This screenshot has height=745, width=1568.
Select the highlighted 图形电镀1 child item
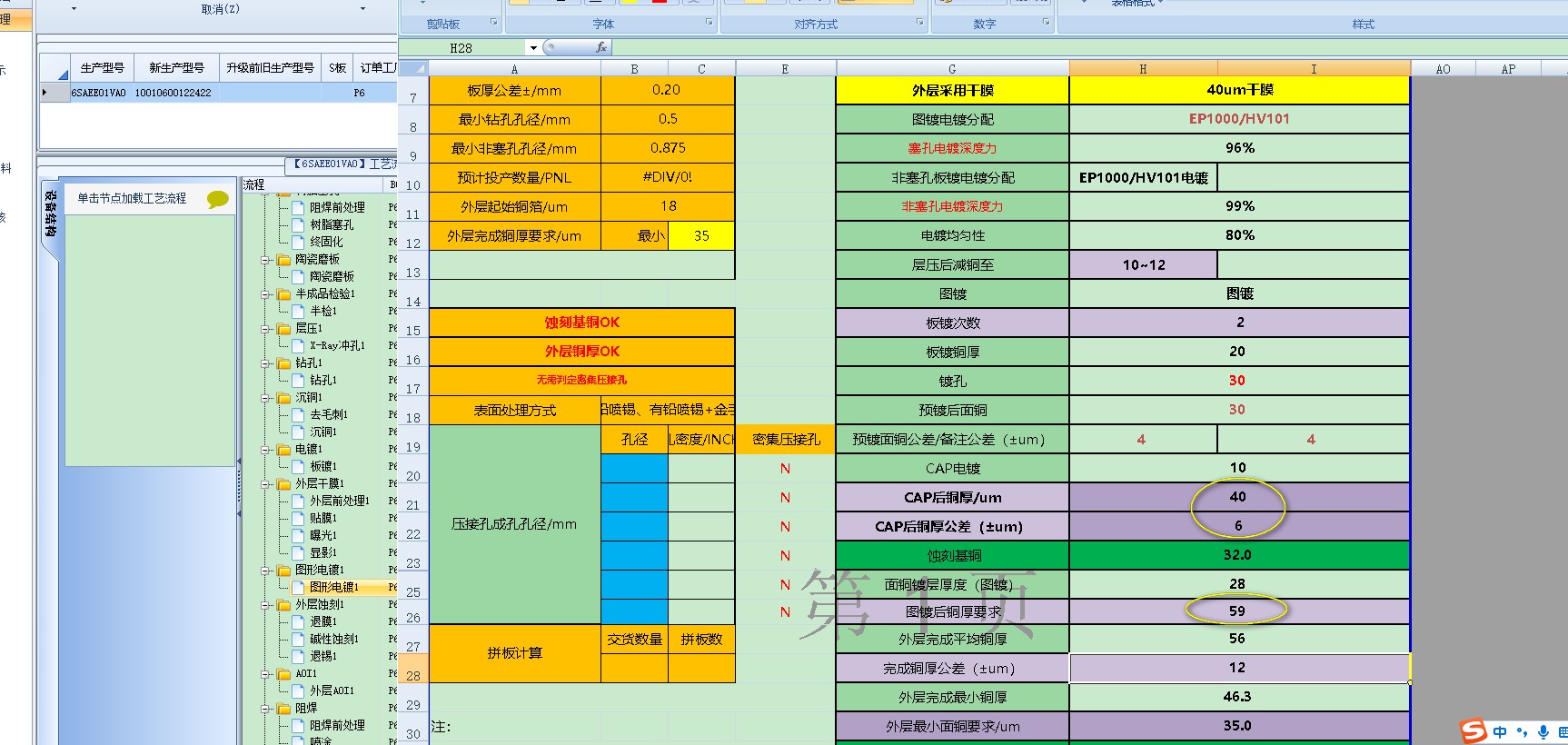click(334, 587)
